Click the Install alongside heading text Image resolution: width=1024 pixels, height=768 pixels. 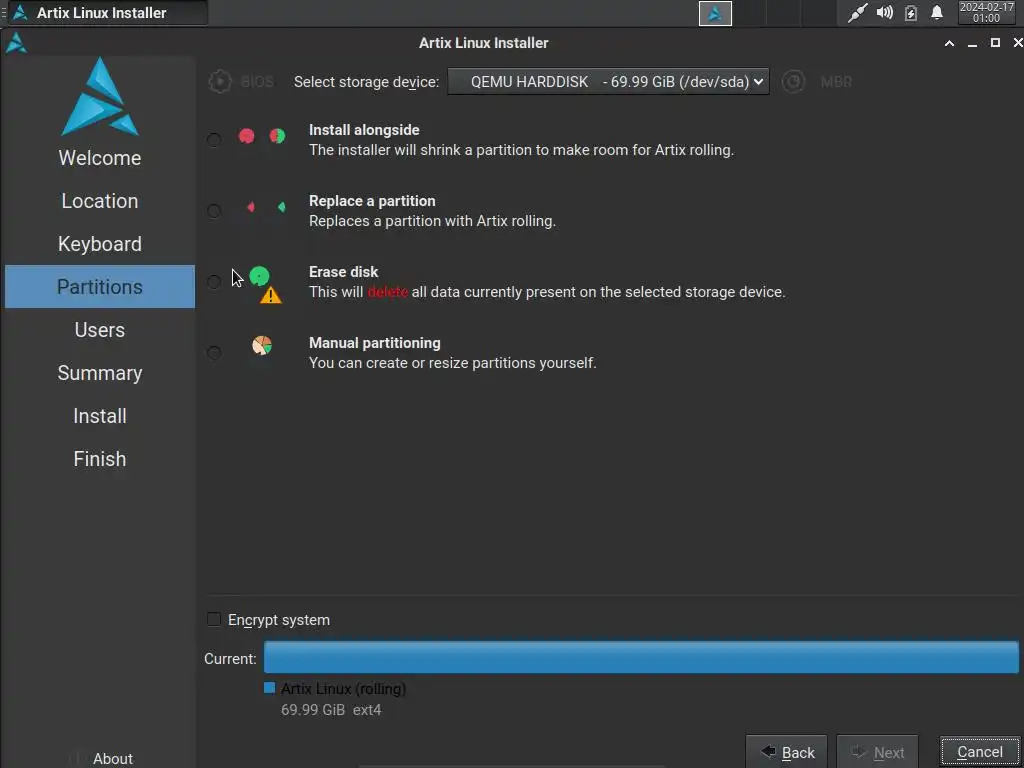pos(364,130)
